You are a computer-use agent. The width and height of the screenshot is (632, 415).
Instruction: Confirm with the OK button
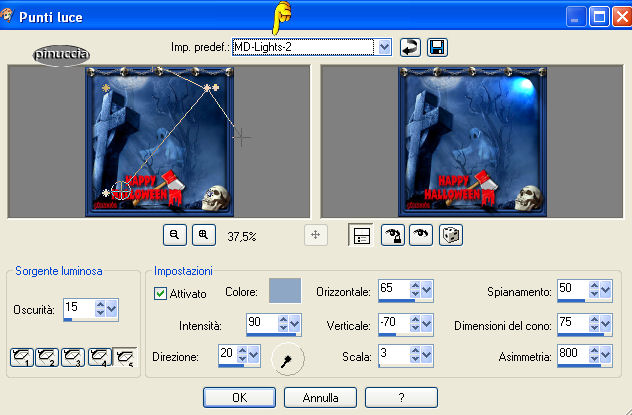[x=239, y=398]
